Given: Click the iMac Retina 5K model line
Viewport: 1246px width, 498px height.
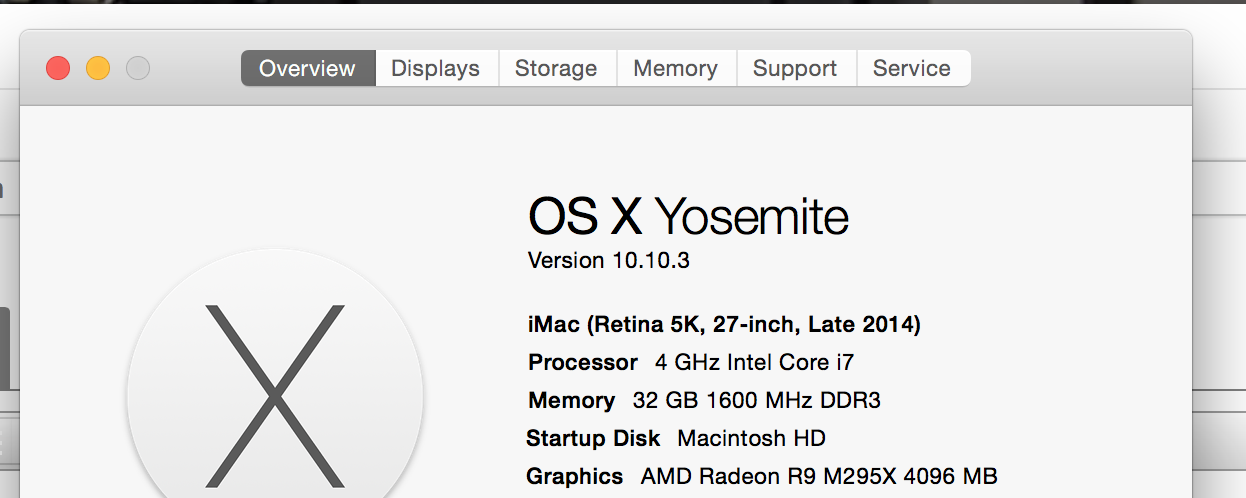Looking at the screenshot, I should [x=724, y=325].
